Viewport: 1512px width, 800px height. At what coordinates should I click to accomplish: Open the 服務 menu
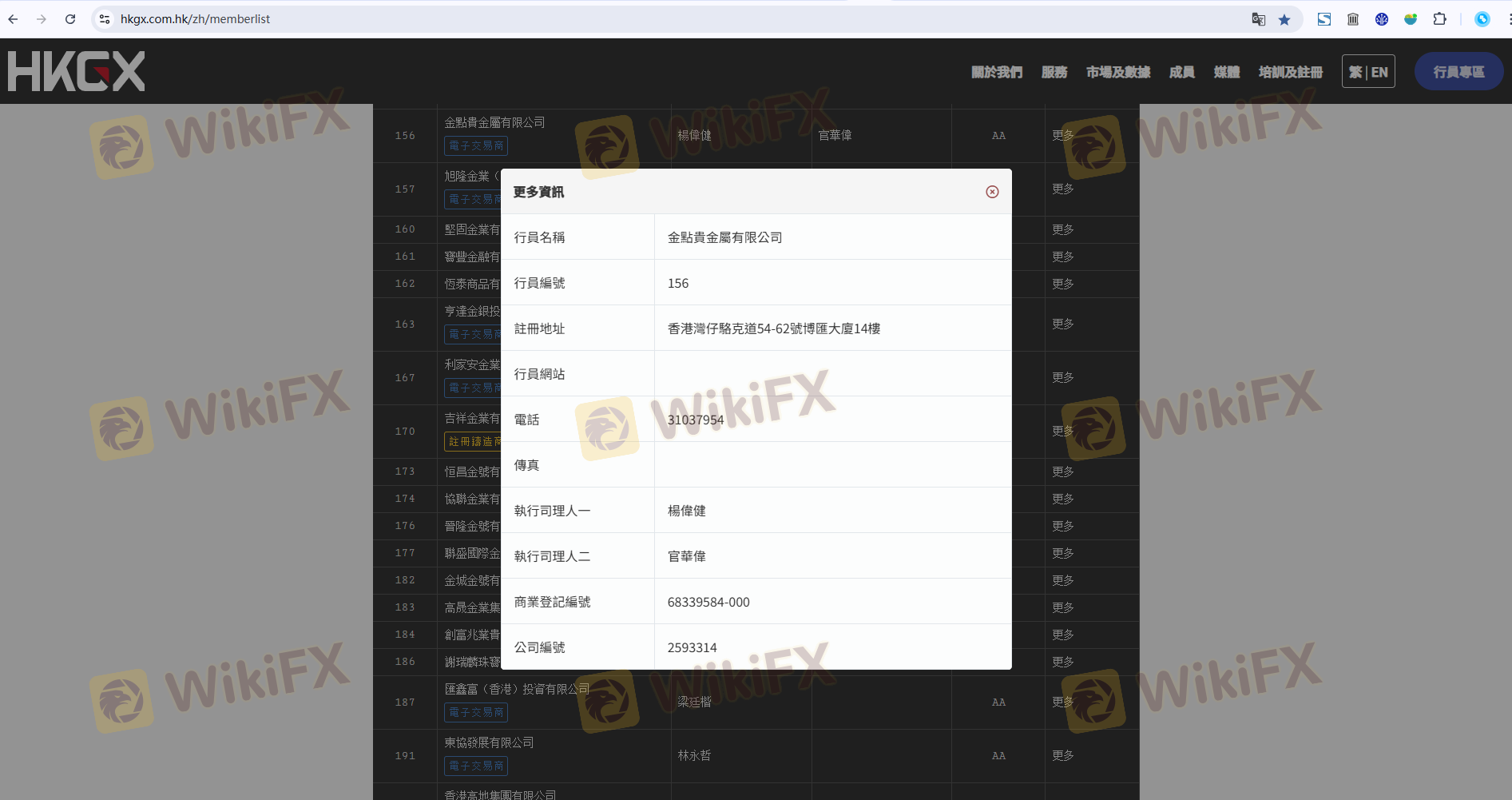pos(1054,72)
